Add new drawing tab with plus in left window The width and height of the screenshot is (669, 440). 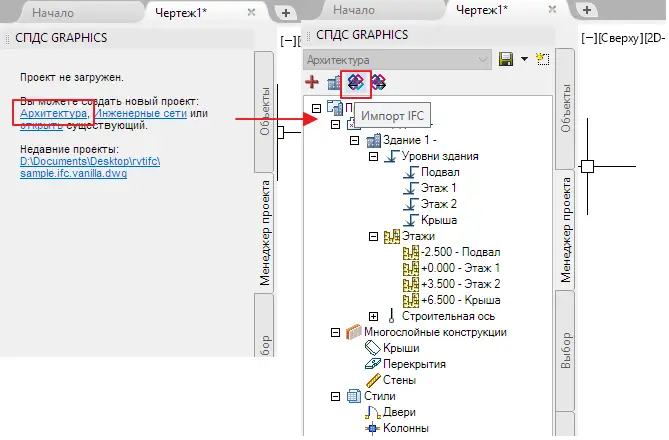[286, 13]
